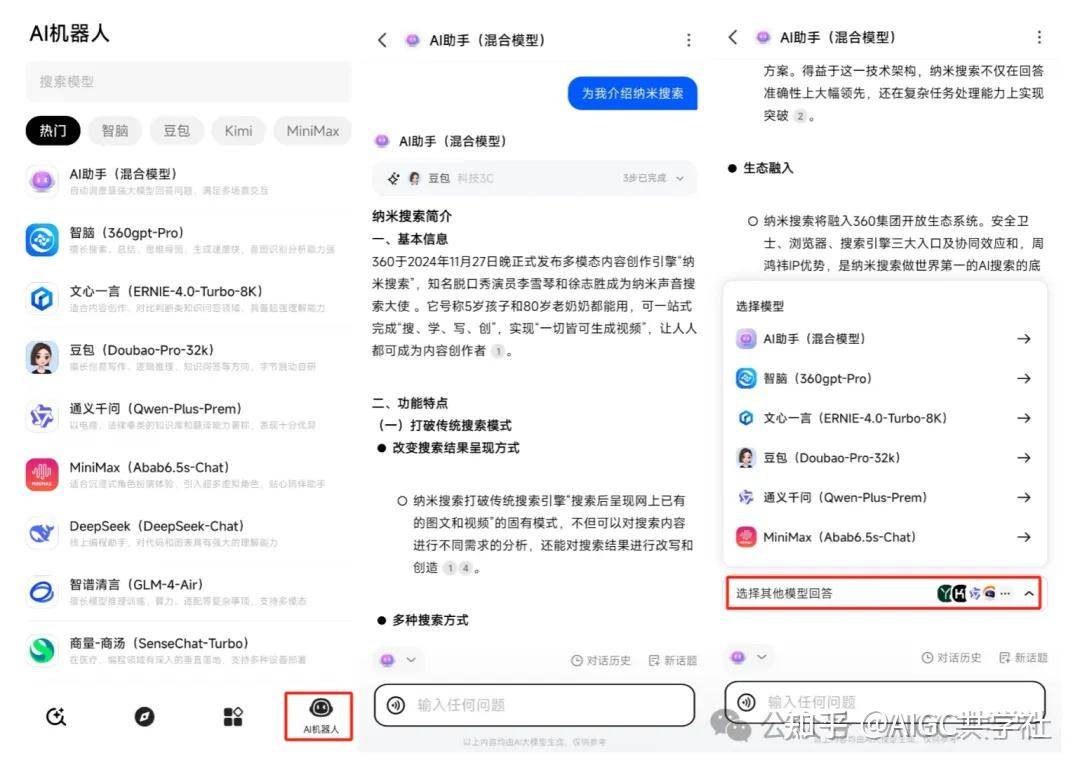Expand the 豆包 3步已完成 steps row
The width and height of the screenshot is (1080, 770).
(x=534, y=178)
